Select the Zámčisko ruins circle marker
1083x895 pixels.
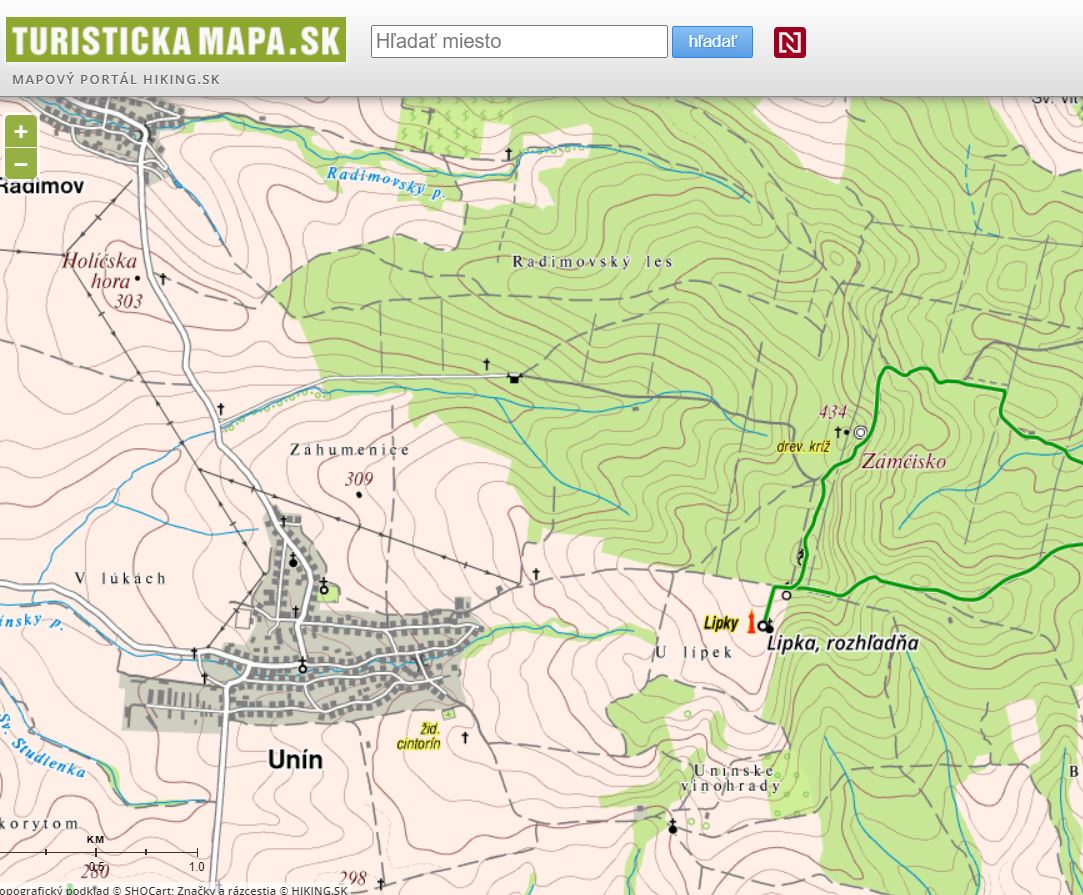point(860,432)
